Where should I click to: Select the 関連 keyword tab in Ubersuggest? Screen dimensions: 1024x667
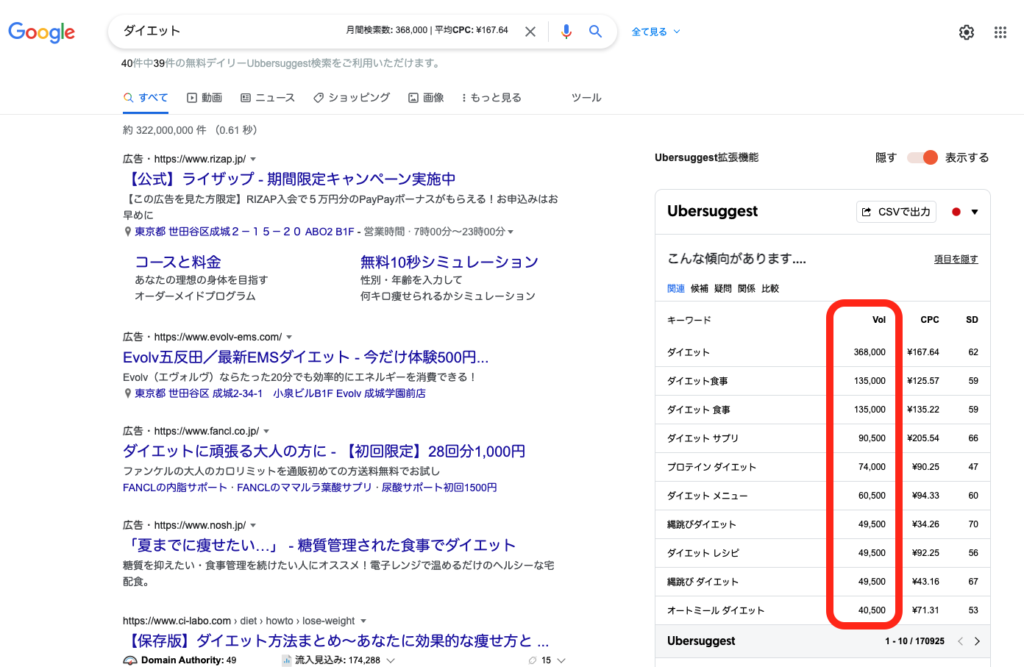click(x=676, y=289)
